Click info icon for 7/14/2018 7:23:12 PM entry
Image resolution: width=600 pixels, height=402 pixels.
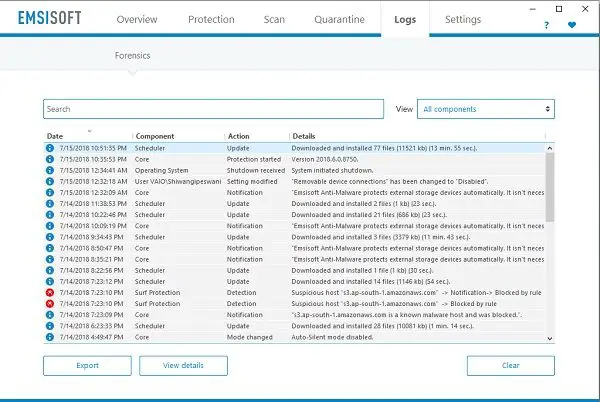(x=50, y=281)
